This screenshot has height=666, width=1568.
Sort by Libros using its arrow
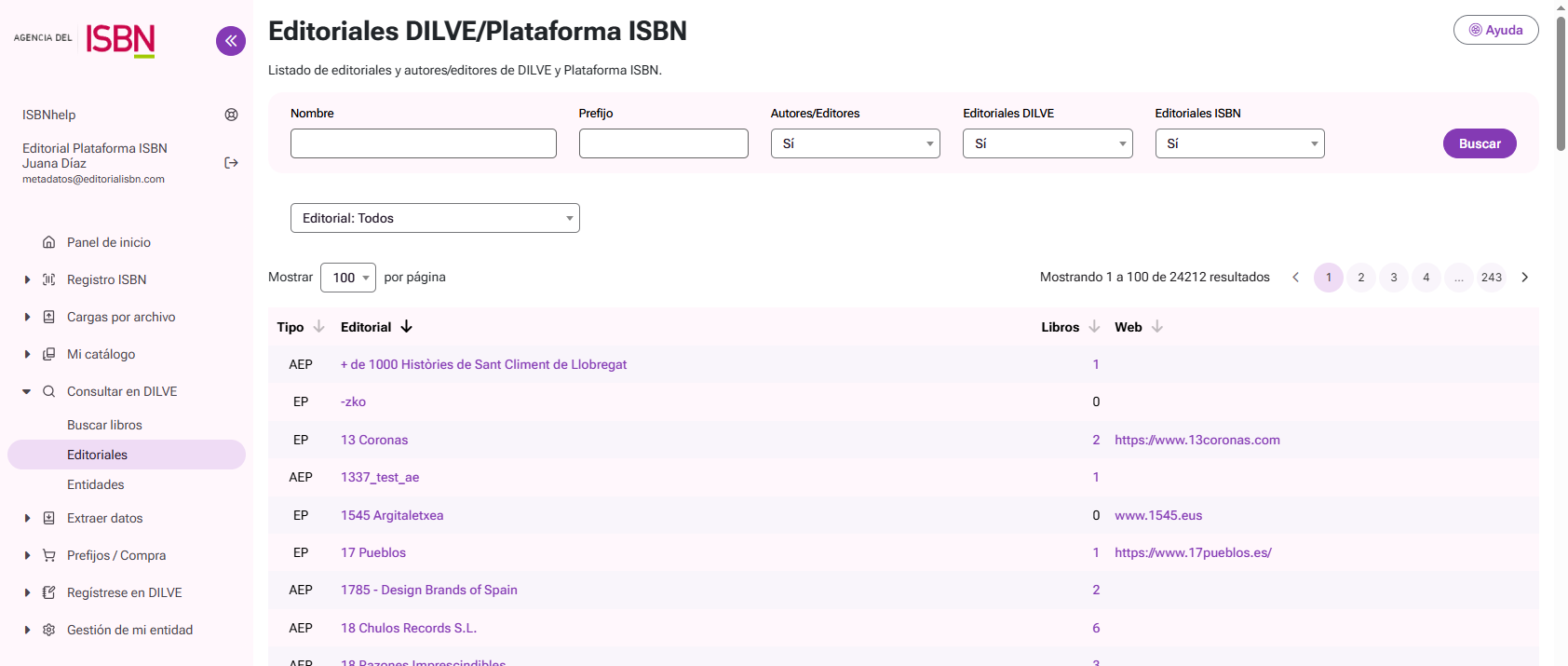[x=1094, y=327]
